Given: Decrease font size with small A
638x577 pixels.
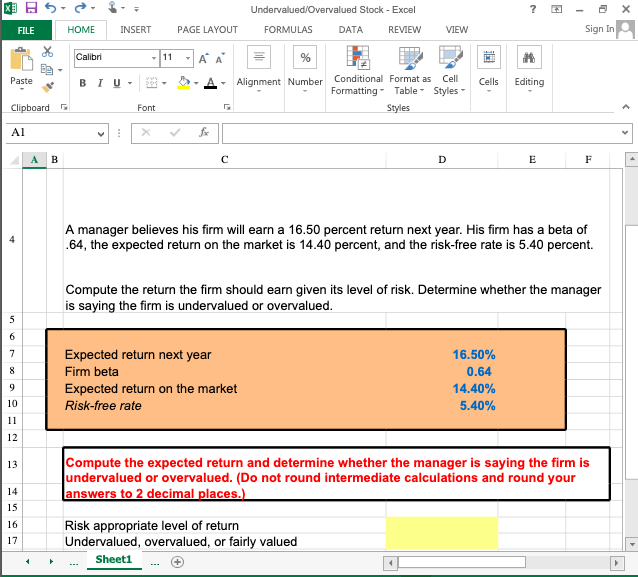Looking at the screenshot, I should pos(220,59).
